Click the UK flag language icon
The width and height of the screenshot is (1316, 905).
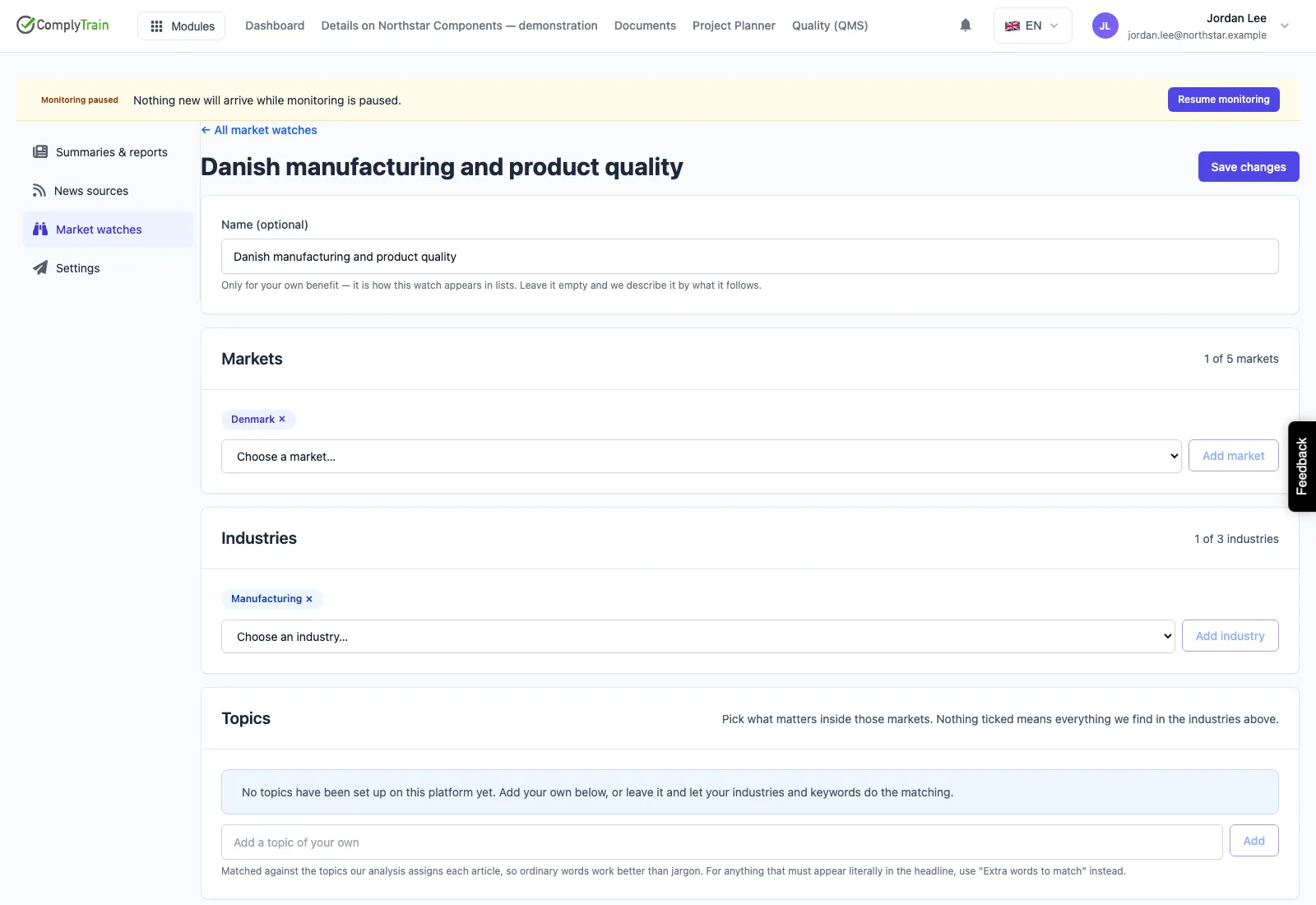tap(1012, 26)
